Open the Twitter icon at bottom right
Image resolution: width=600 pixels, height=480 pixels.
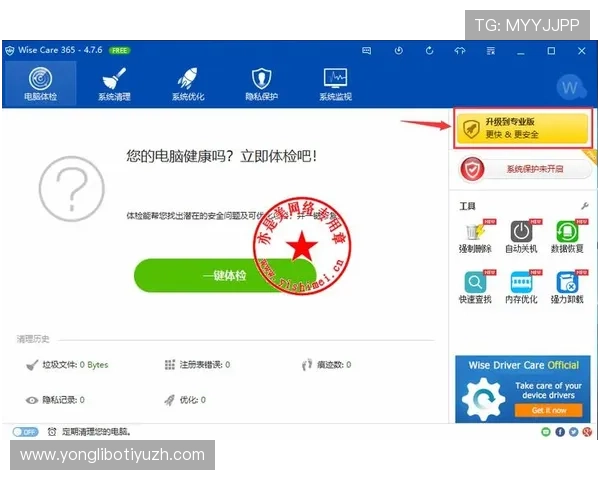tap(573, 432)
